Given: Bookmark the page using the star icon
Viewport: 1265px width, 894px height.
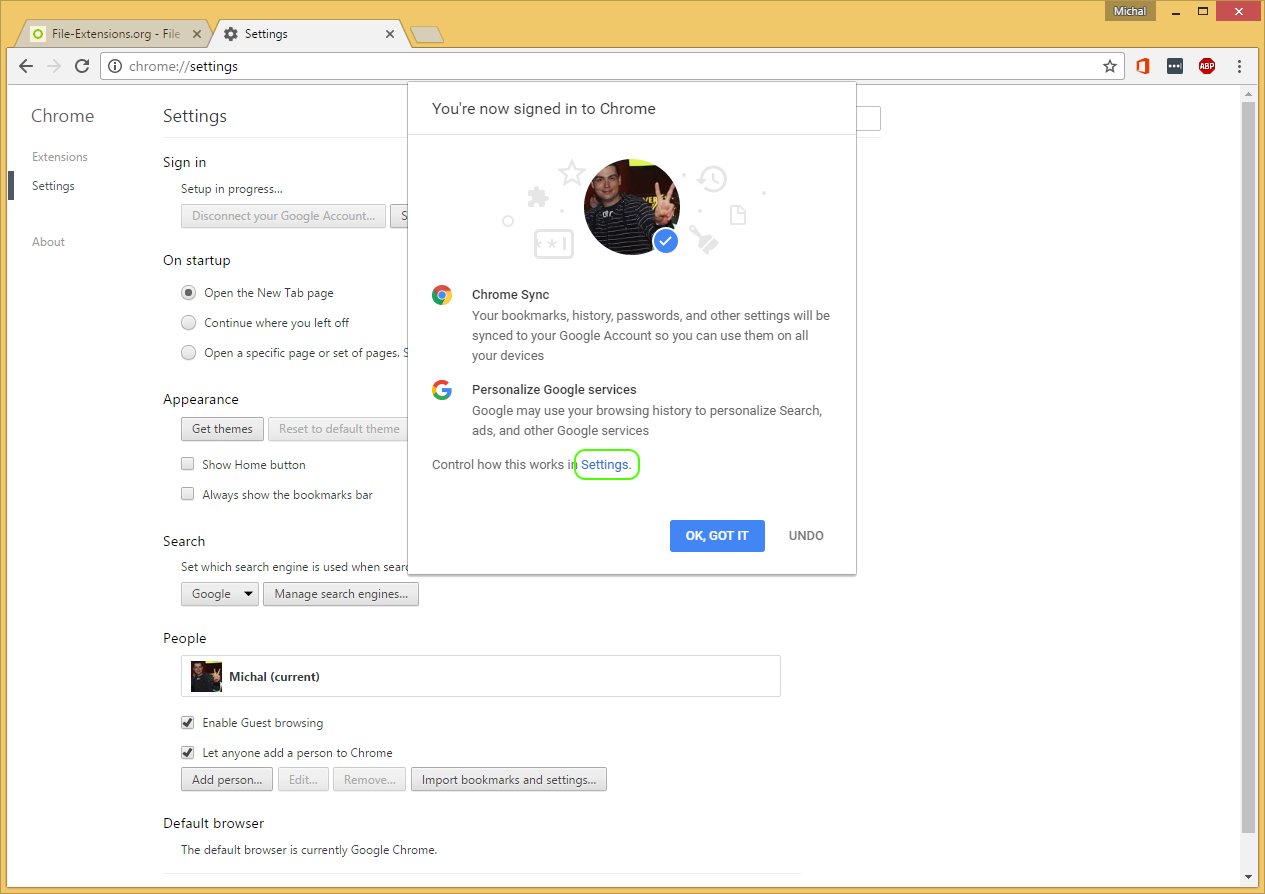Looking at the screenshot, I should (x=1110, y=66).
